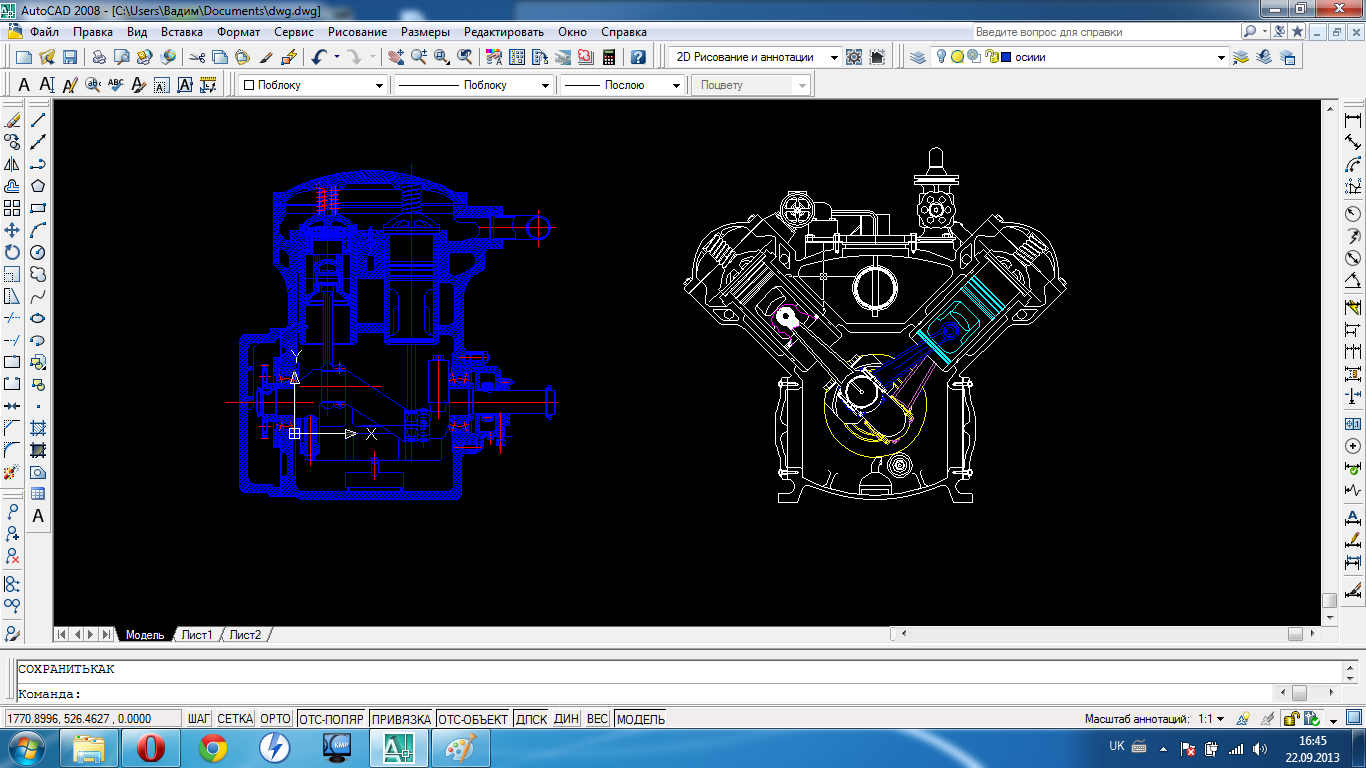This screenshot has width=1366, height=768.
Task: Select the Rectangle drawing tool
Action: point(38,208)
